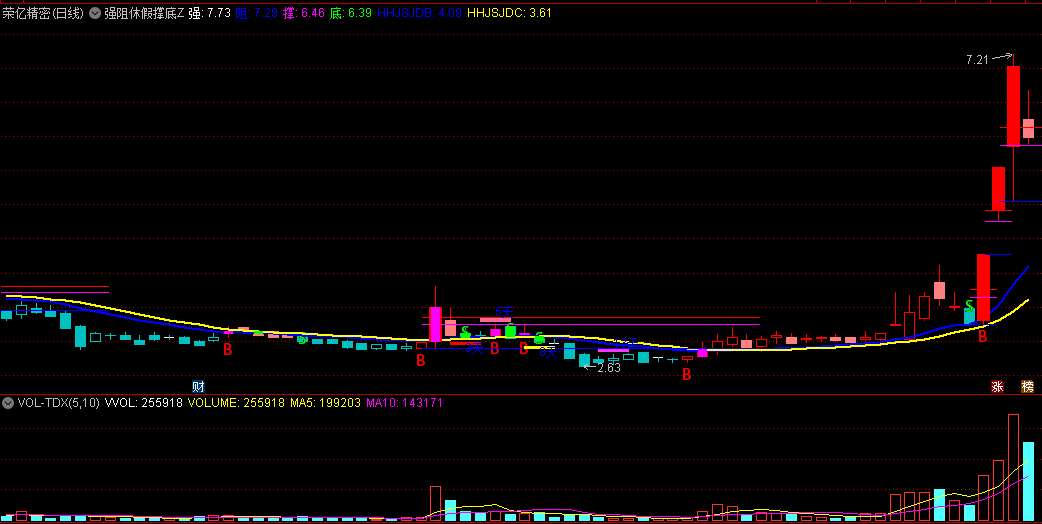This screenshot has width=1042, height=524.
Task: Click the HHJSJDC: 3.61 reading
Action: [510, 13]
